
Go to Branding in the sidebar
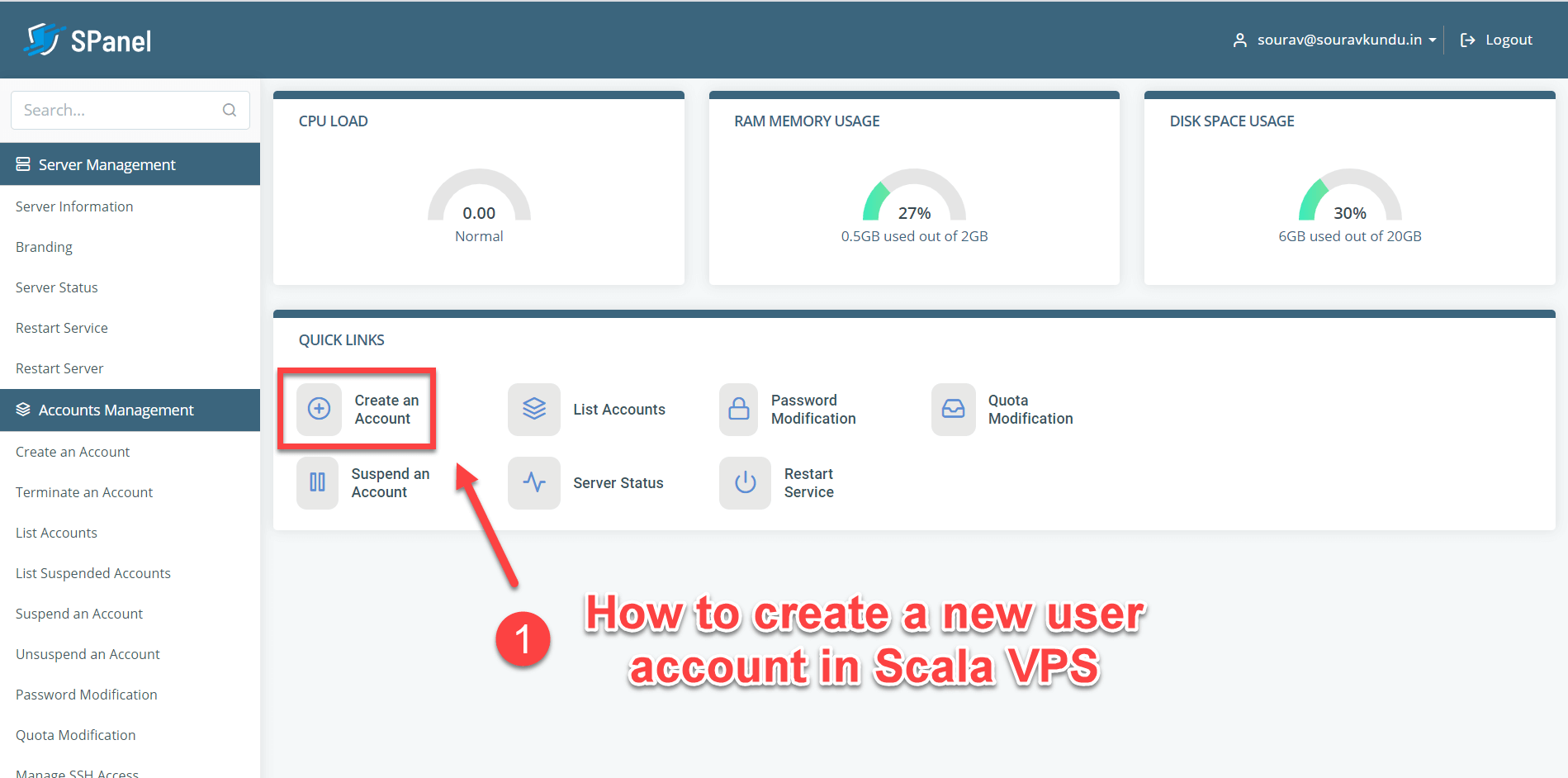click(x=44, y=247)
